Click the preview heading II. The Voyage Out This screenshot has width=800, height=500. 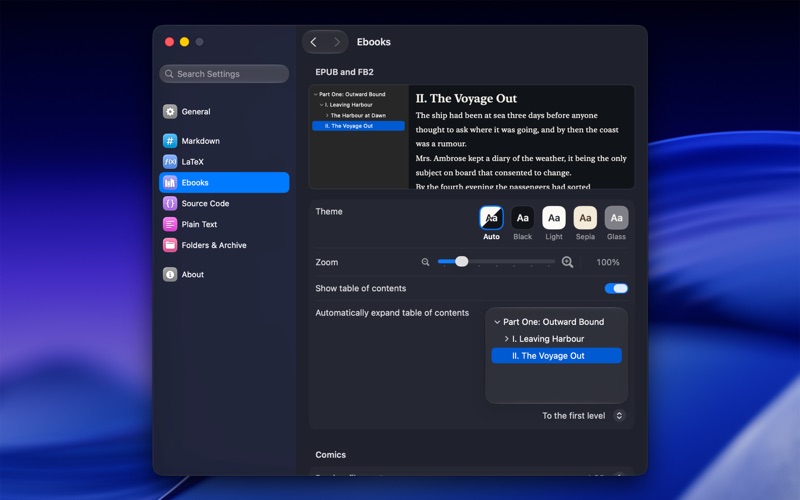(x=466, y=98)
